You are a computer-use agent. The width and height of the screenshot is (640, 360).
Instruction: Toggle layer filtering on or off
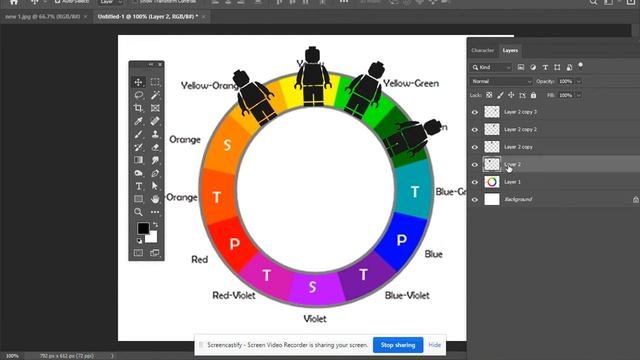point(580,65)
